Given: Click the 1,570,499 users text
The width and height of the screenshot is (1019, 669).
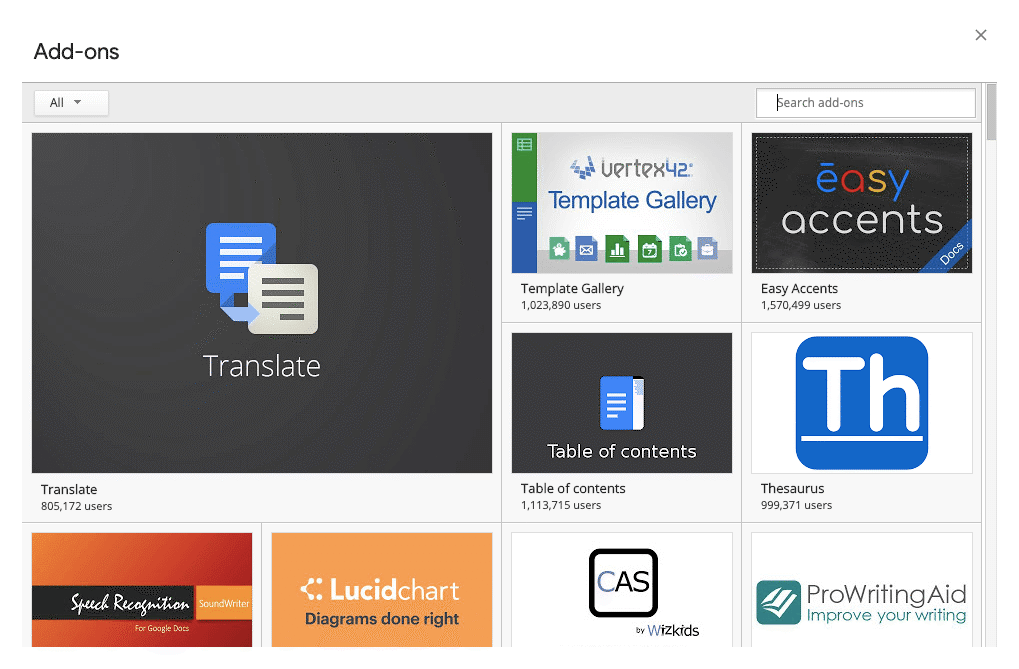Looking at the screenshot, I should 801,305.
